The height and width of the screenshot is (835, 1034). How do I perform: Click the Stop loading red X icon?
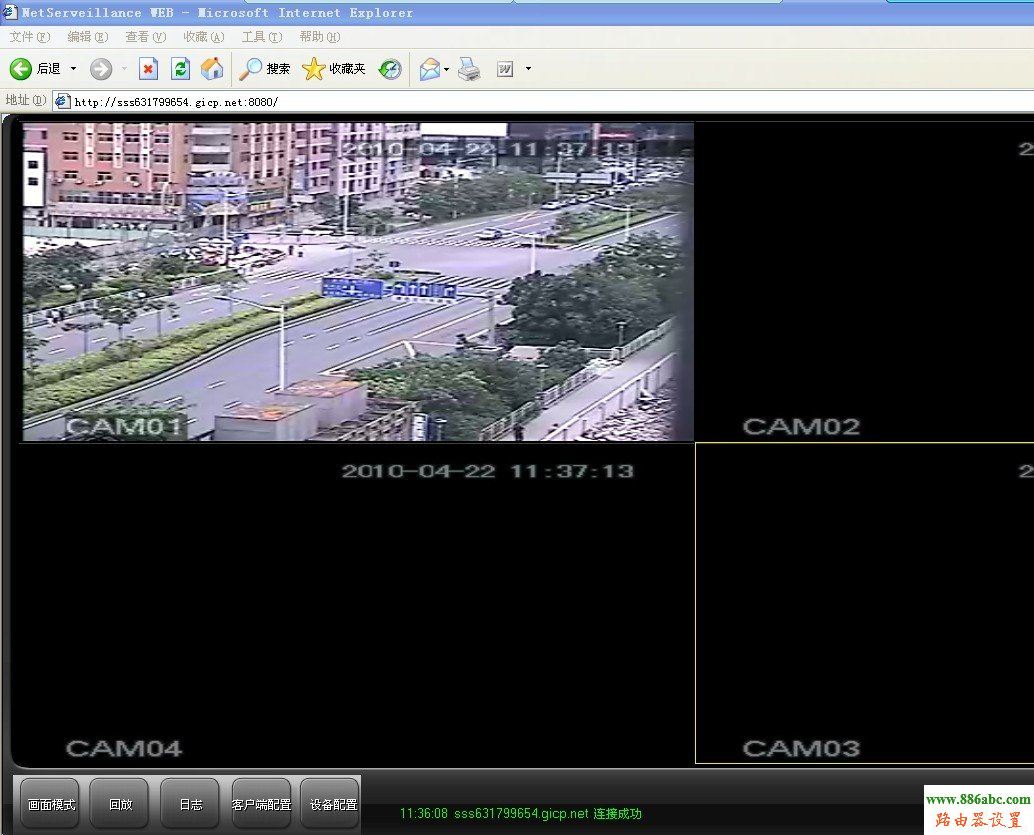coord(148,69)
